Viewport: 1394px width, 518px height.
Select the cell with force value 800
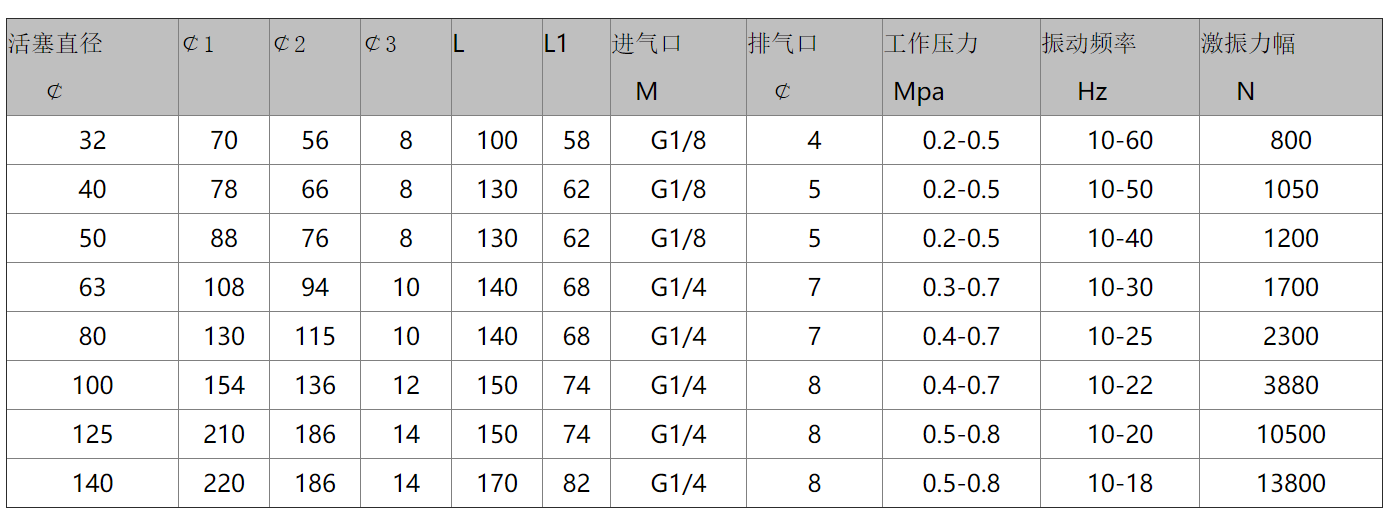click(x=1290, y=141)
